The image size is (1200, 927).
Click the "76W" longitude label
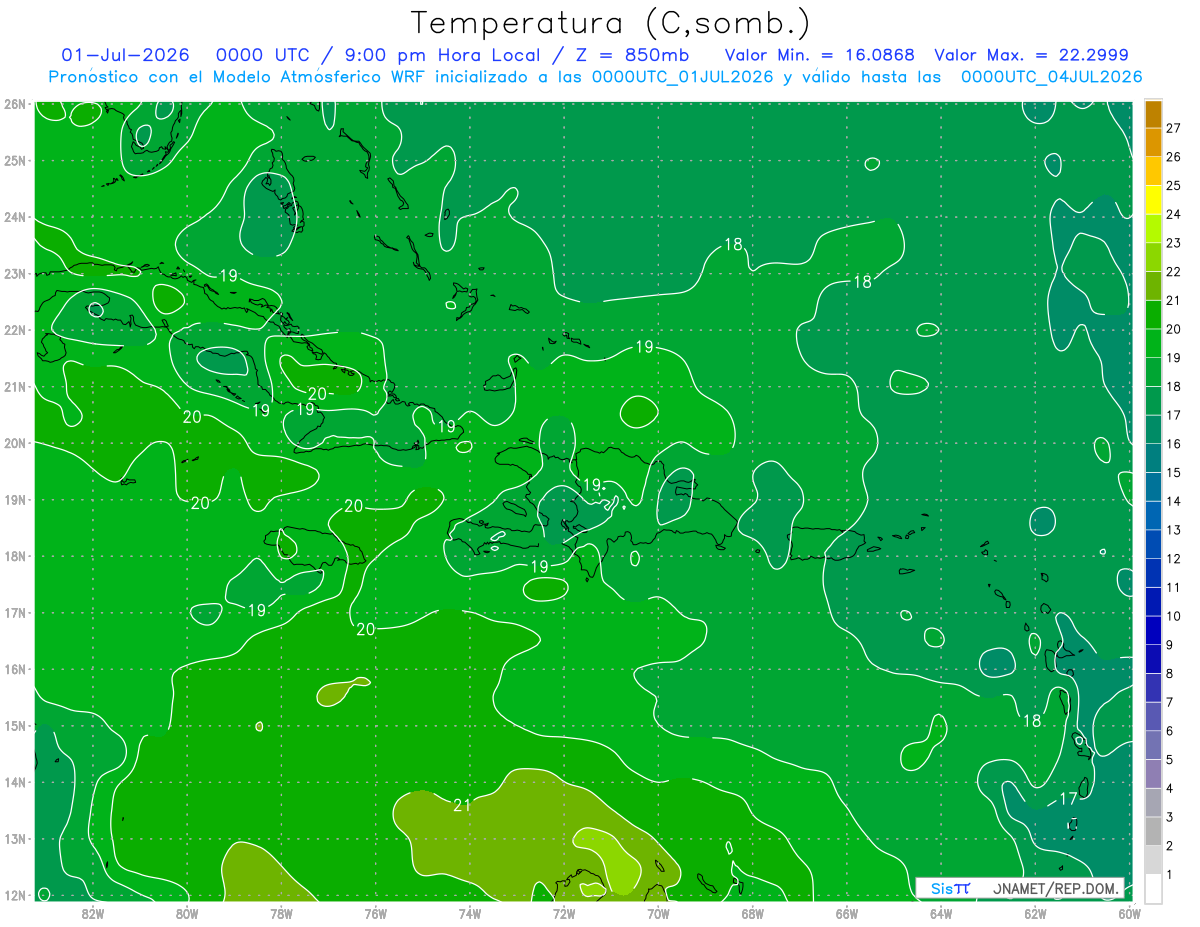(375, 912)
